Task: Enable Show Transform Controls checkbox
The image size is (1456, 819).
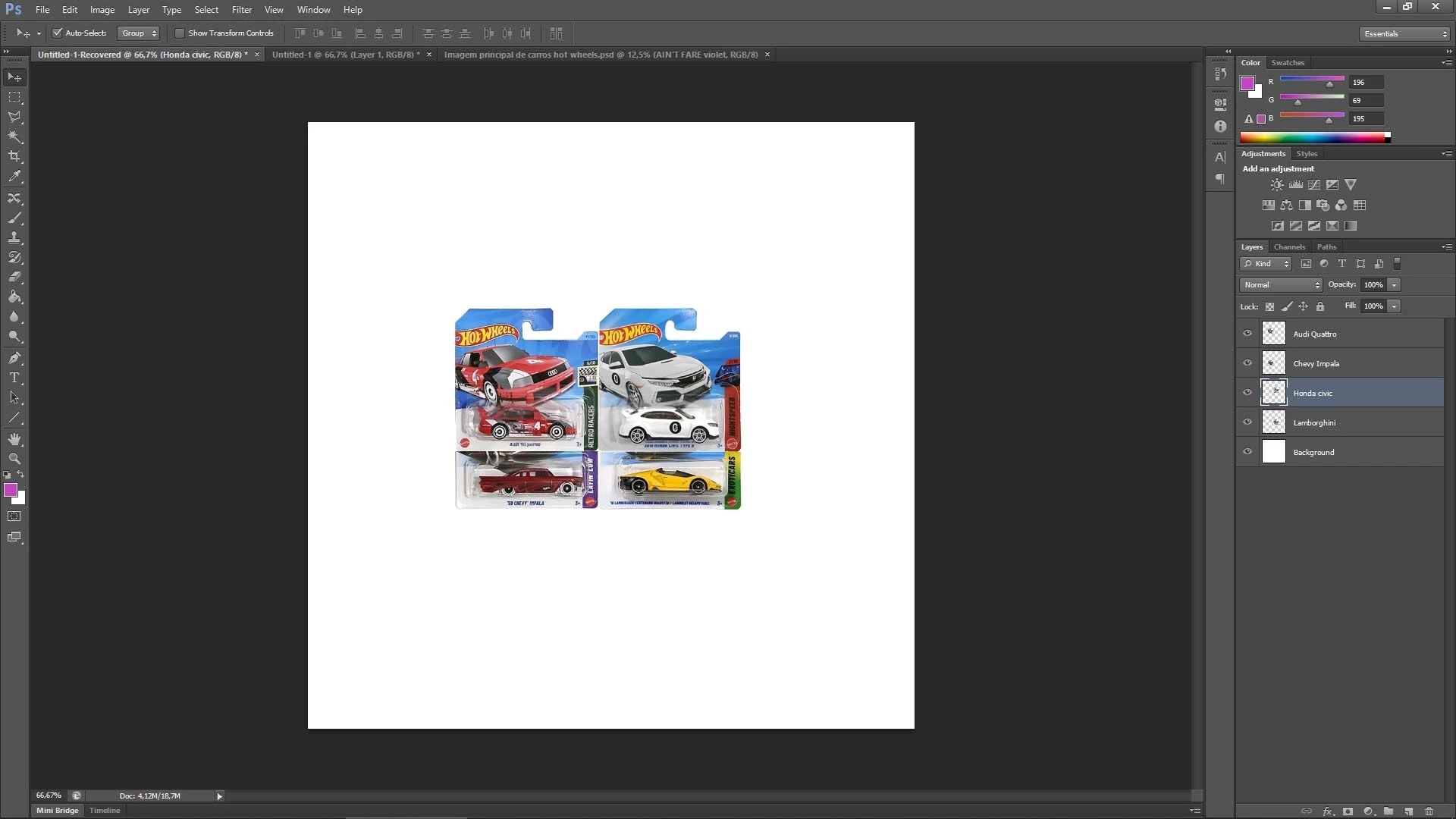Action: pyautogui.click(x=180, y=33)
